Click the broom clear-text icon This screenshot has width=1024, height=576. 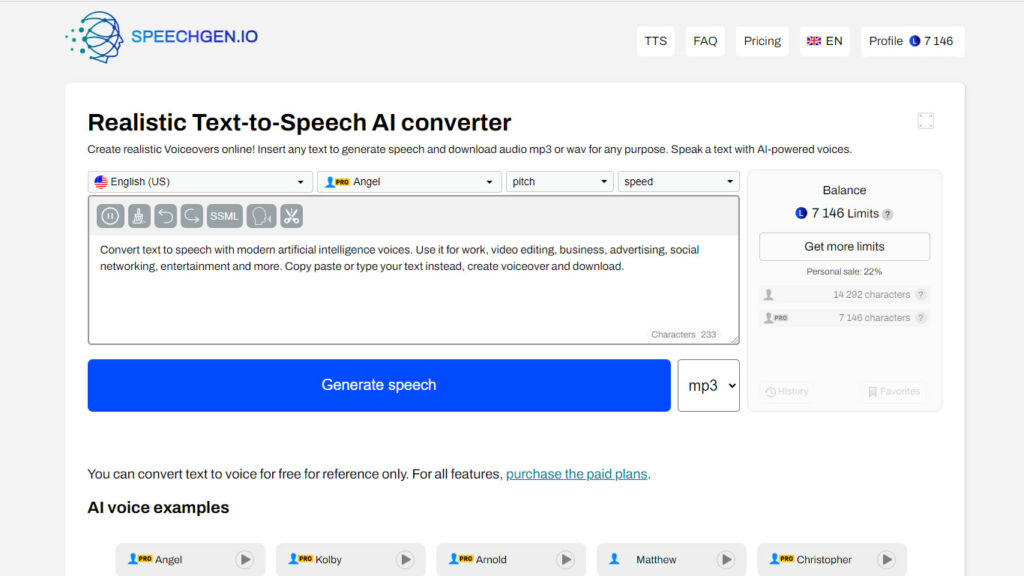click(x=139, y=216)
